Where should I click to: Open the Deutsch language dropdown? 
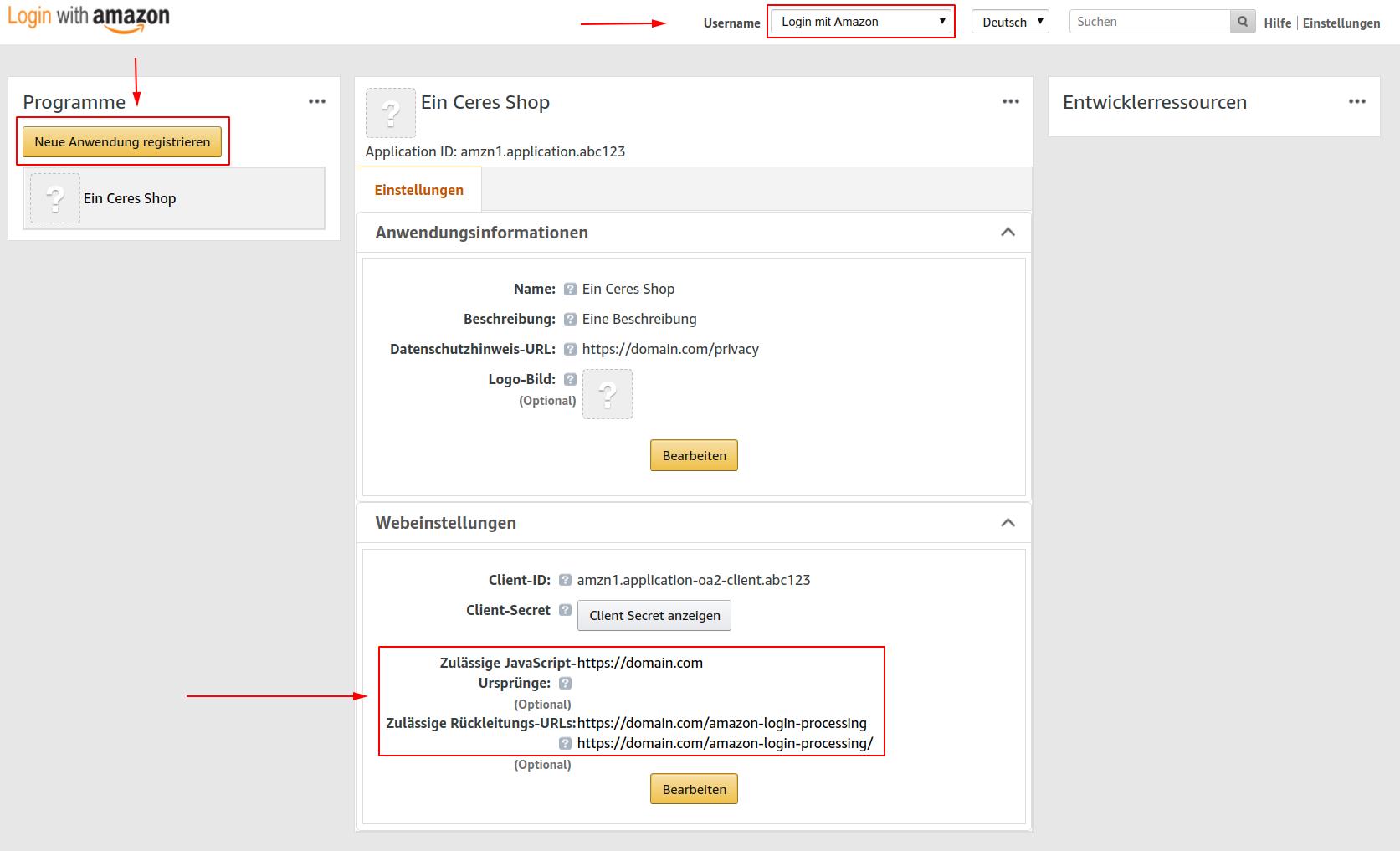1011,22
